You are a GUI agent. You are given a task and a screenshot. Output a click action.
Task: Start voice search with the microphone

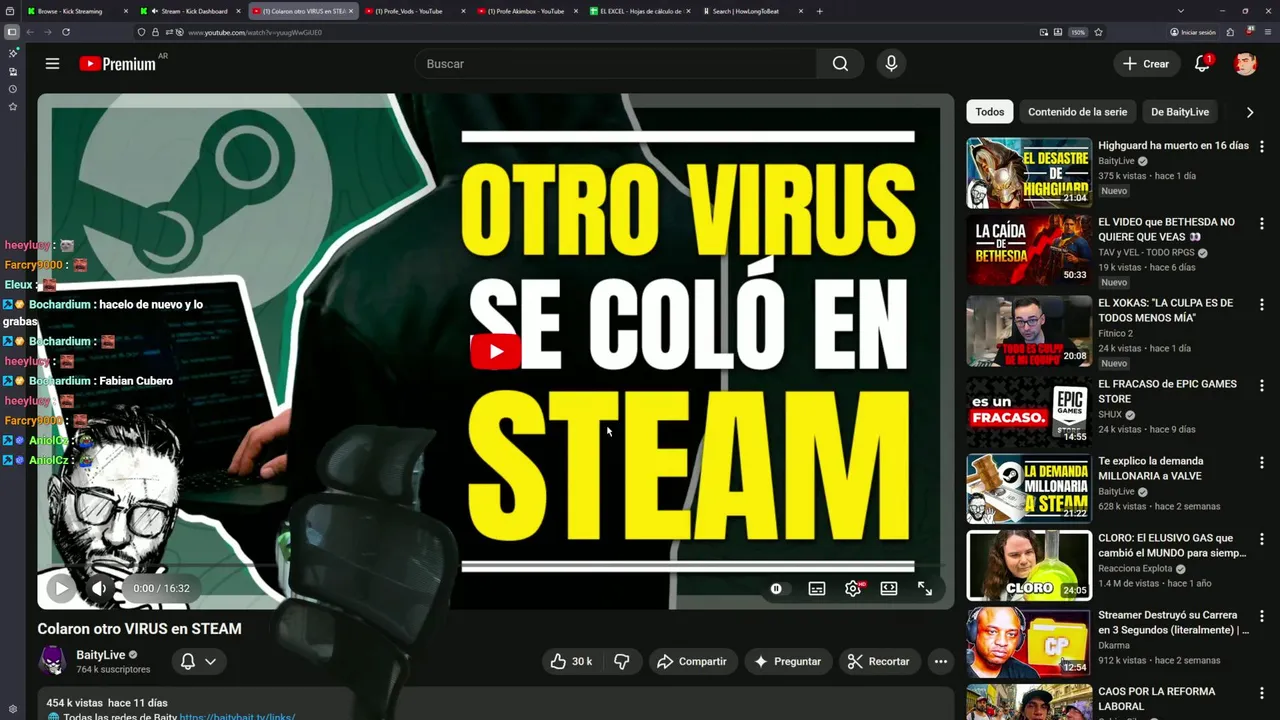[891, 64]
